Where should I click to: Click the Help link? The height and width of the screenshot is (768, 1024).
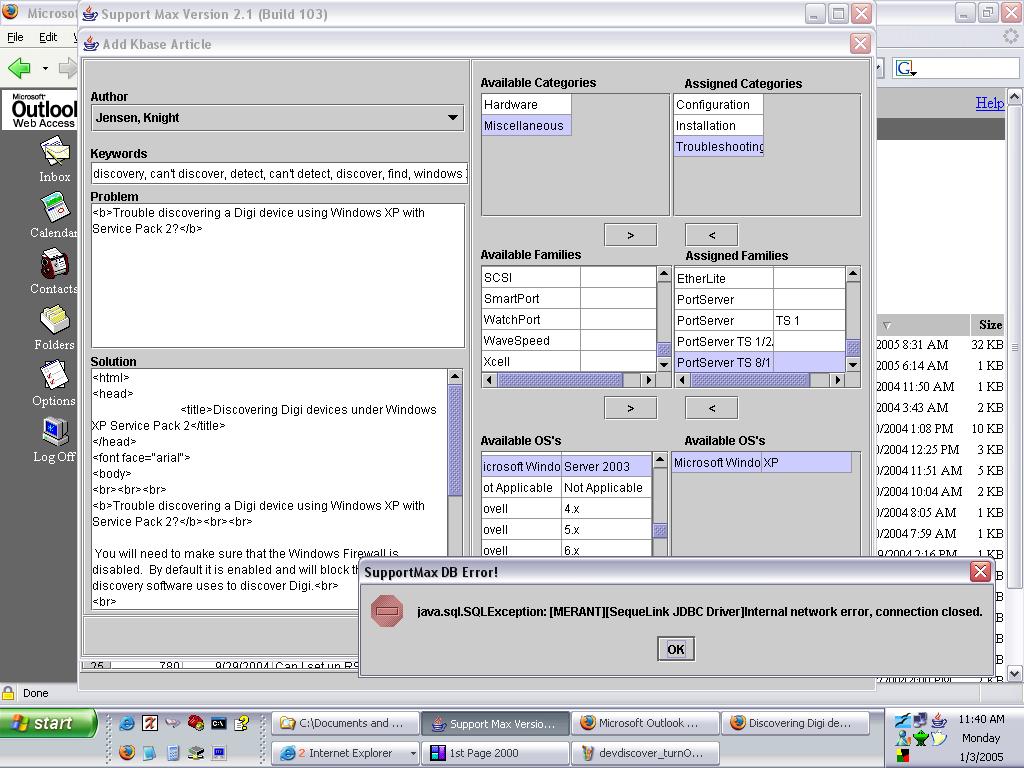(989, 103)
